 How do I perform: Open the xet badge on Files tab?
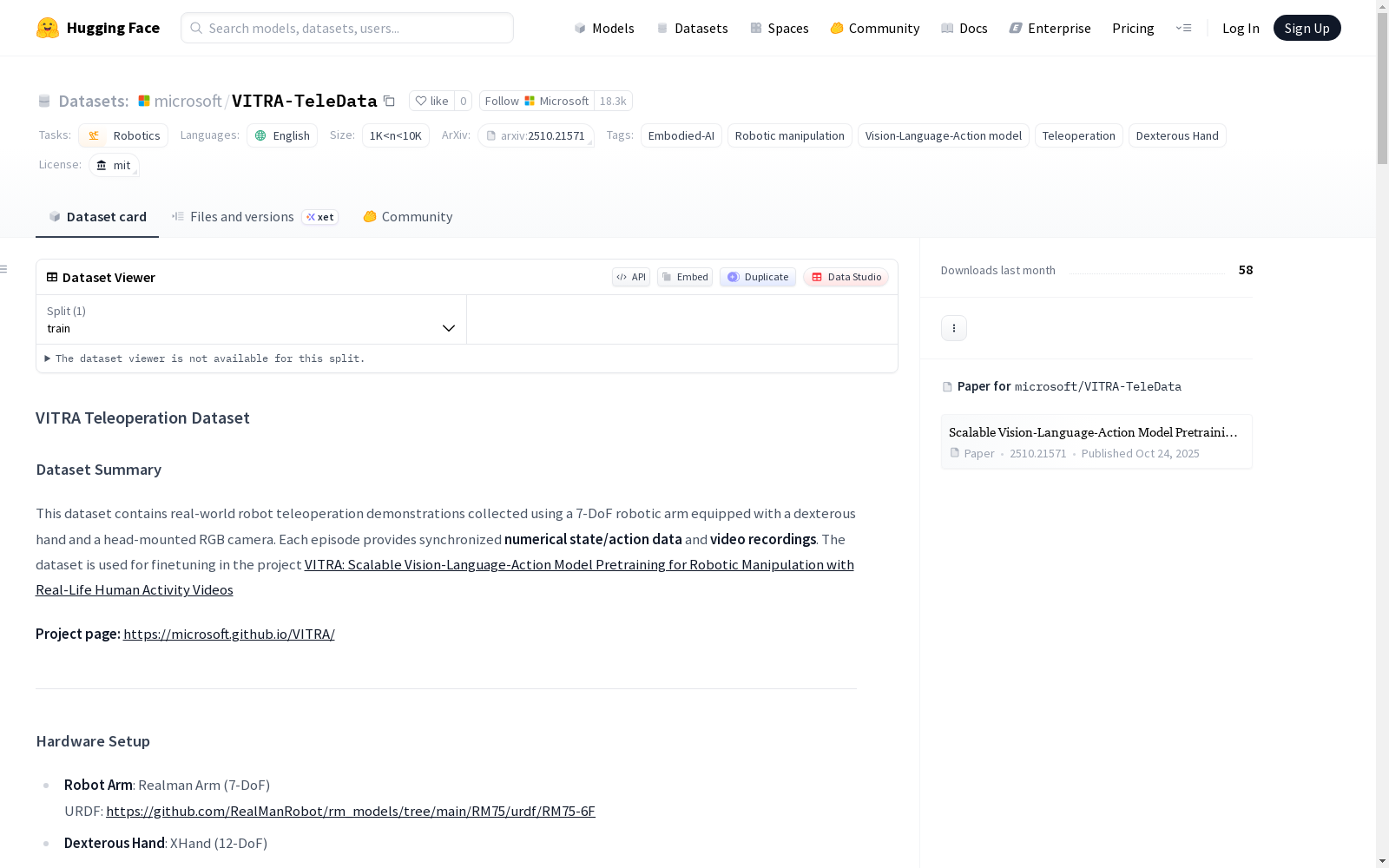[320, 217]
